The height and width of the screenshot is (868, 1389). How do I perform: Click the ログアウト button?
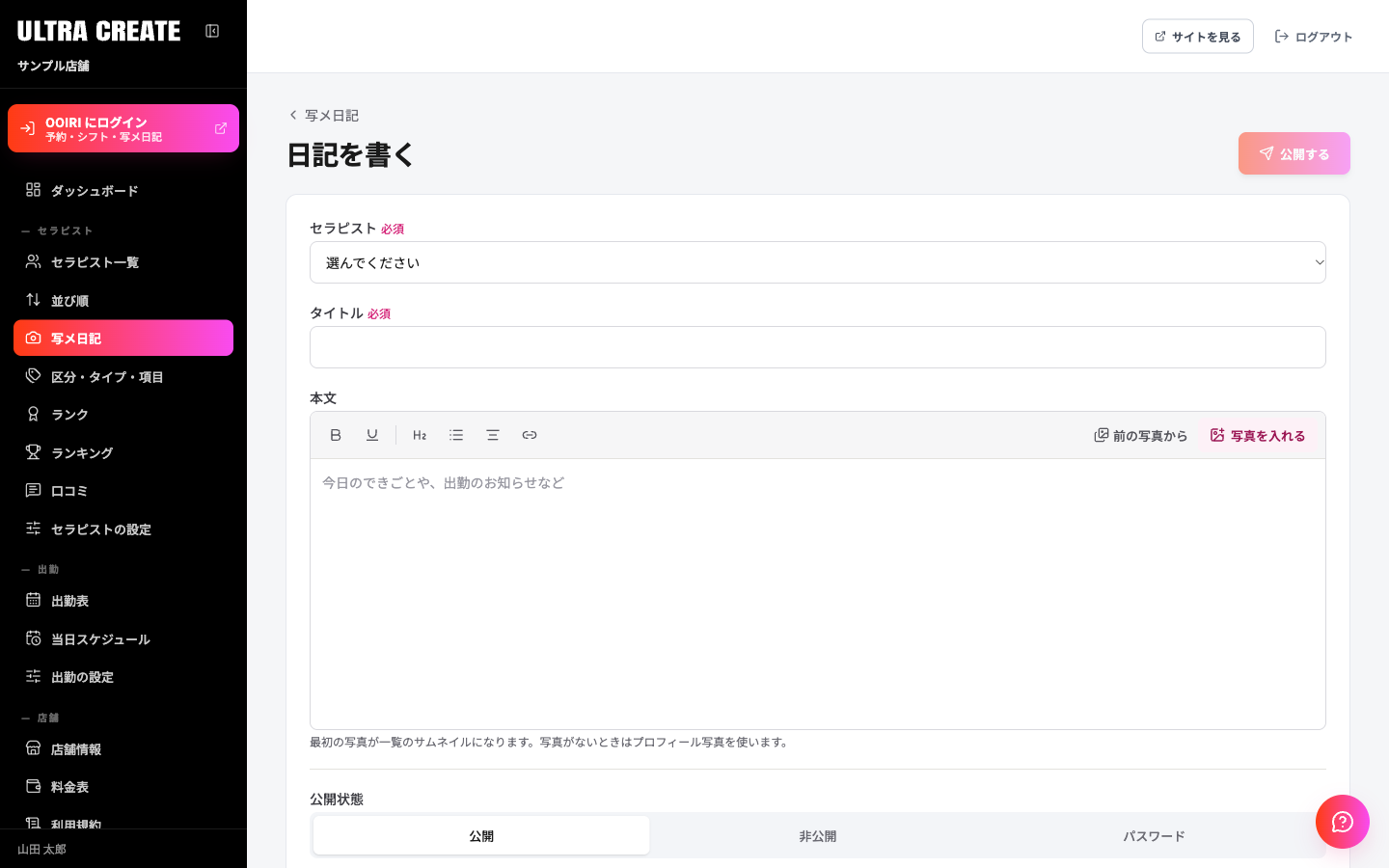pos(1314,37)
